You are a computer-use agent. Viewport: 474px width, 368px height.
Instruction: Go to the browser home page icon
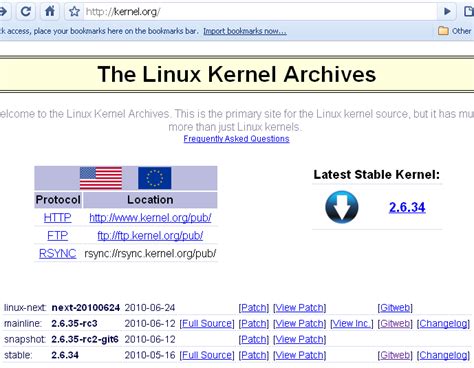(50, 12)
